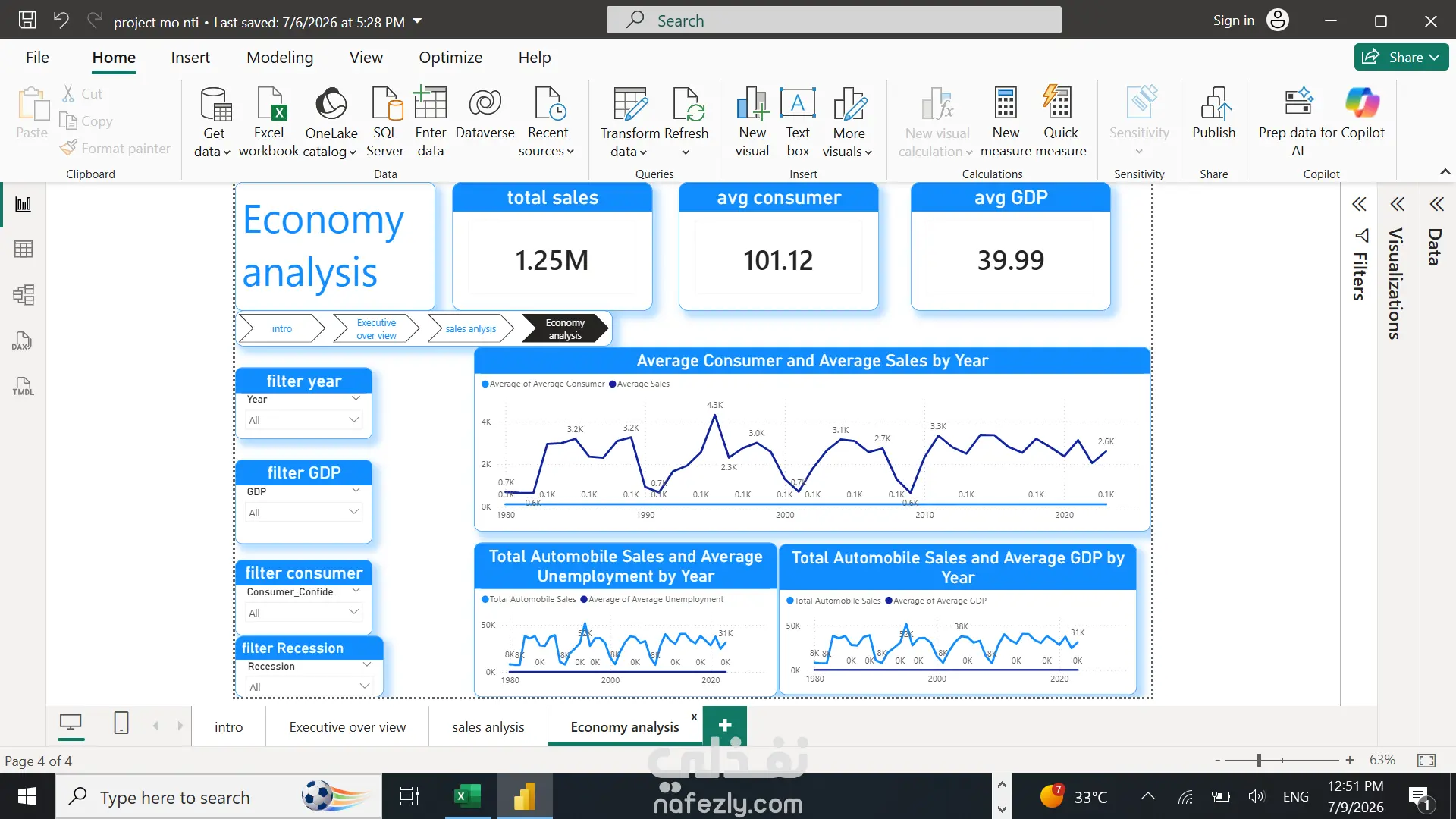Close the Economy analysis page tab

(x=694, y=717)
